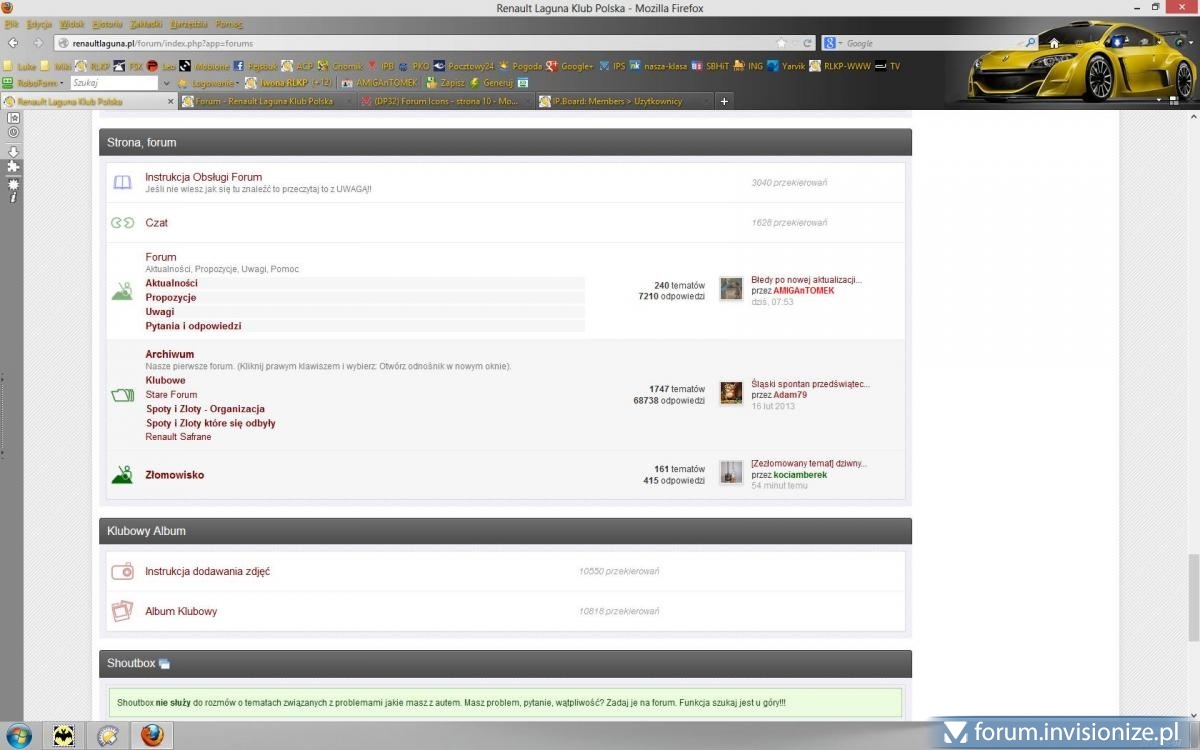The width and height of the screenshot is (1200, 750).
Task: Open the add-ons puzzle icon in sidebar
Action: point(13,167)
